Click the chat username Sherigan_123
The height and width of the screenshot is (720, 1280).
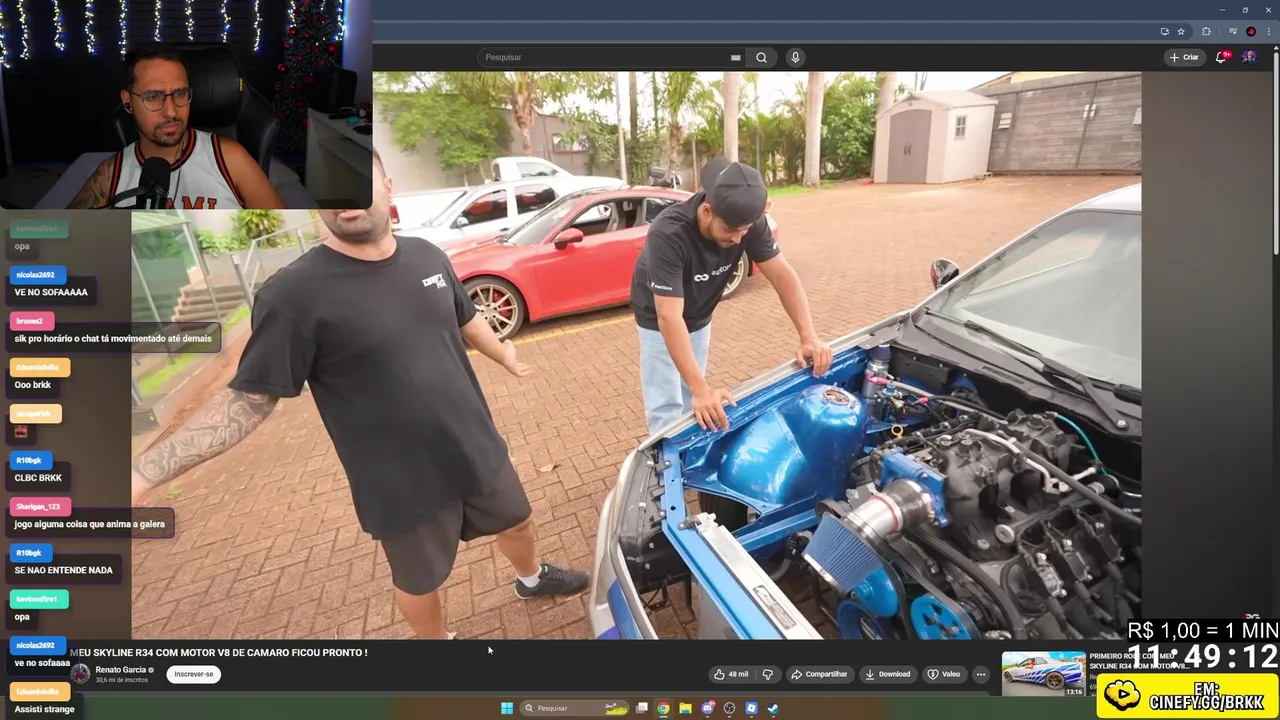tap(38, 507)
